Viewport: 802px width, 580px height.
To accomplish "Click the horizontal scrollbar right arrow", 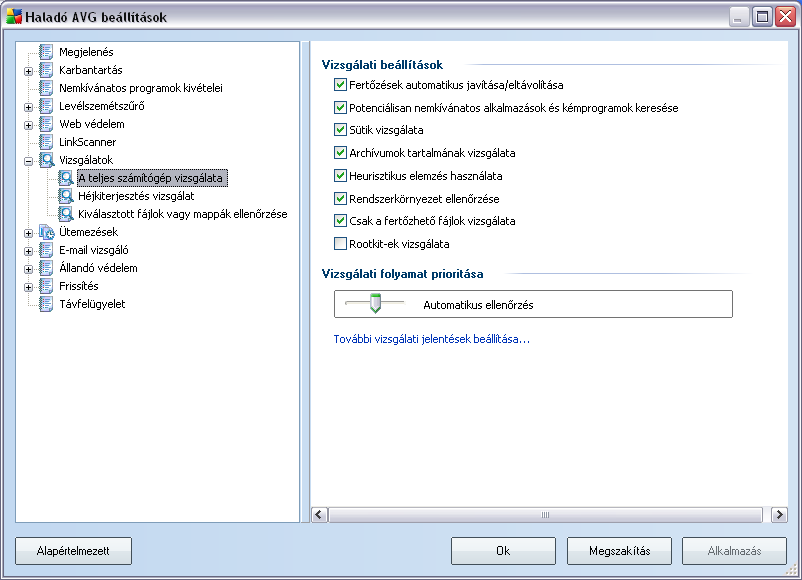I will point(779,515).
